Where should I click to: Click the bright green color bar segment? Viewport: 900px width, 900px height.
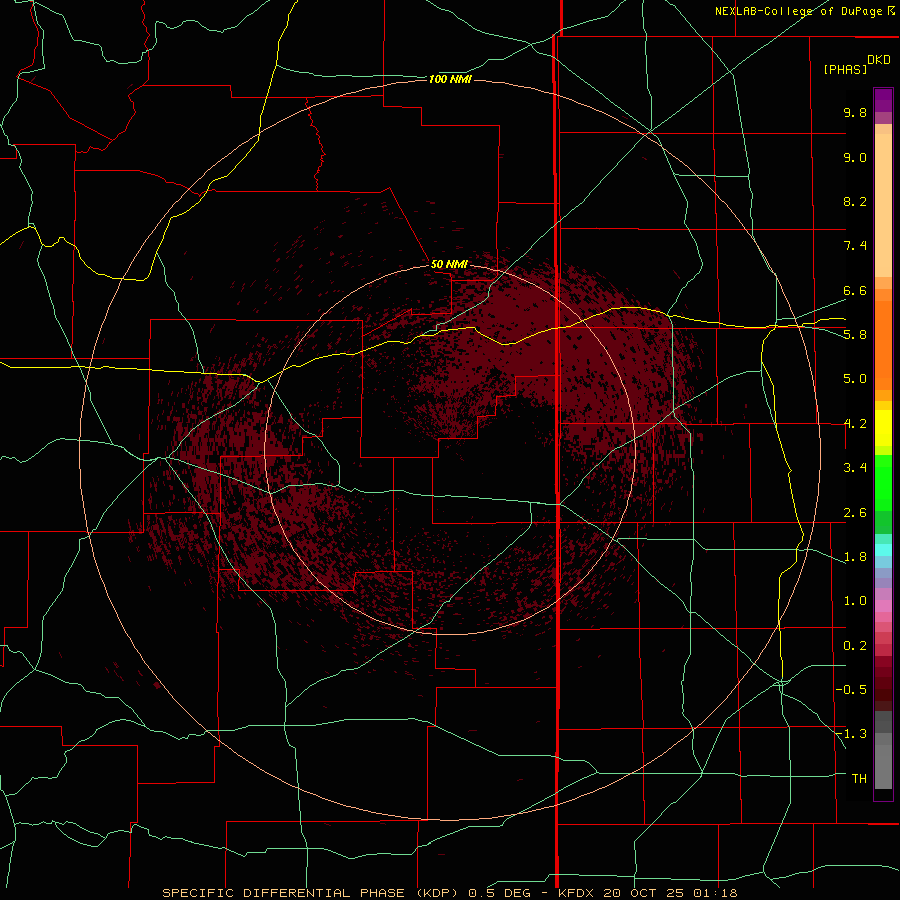(883, 482)
